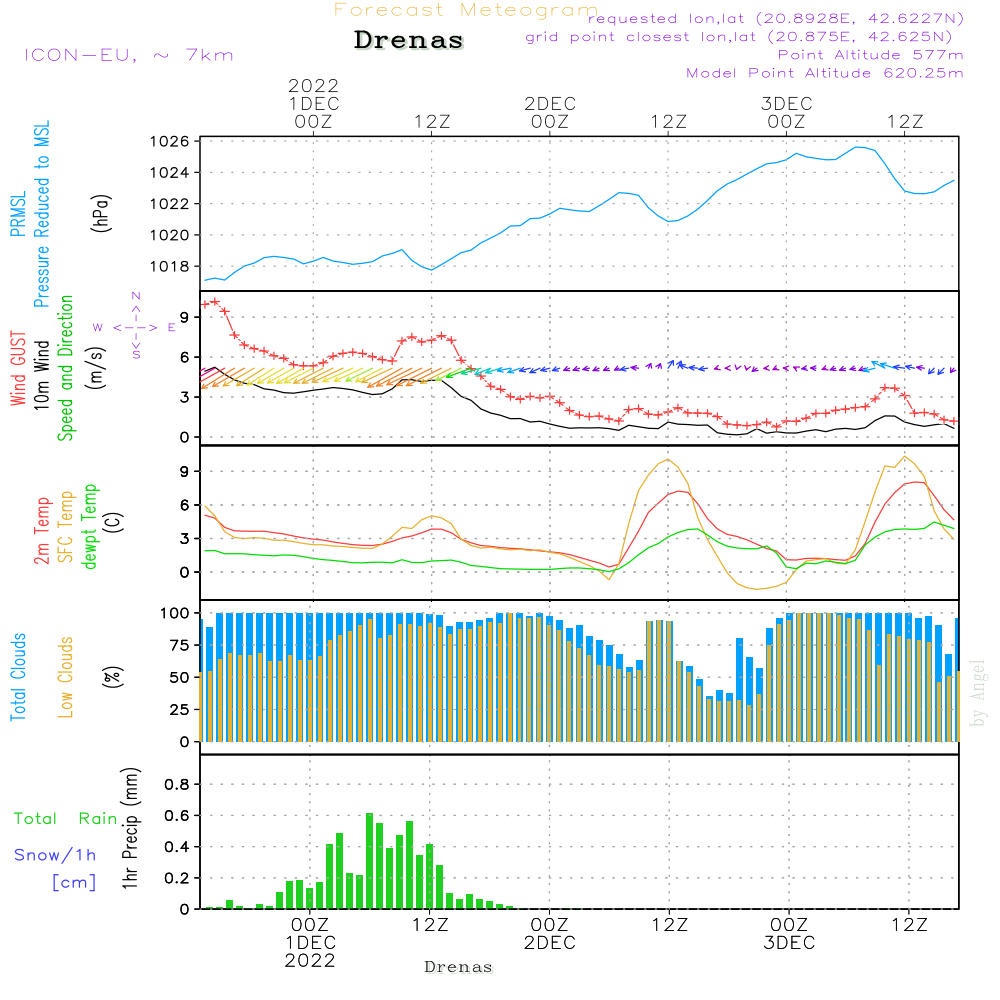Click the "2DEC 00Z" label above the pressure chart
Image resolution: width=1000 pixels, height=1000 pixels.
(x=550, y=112)
